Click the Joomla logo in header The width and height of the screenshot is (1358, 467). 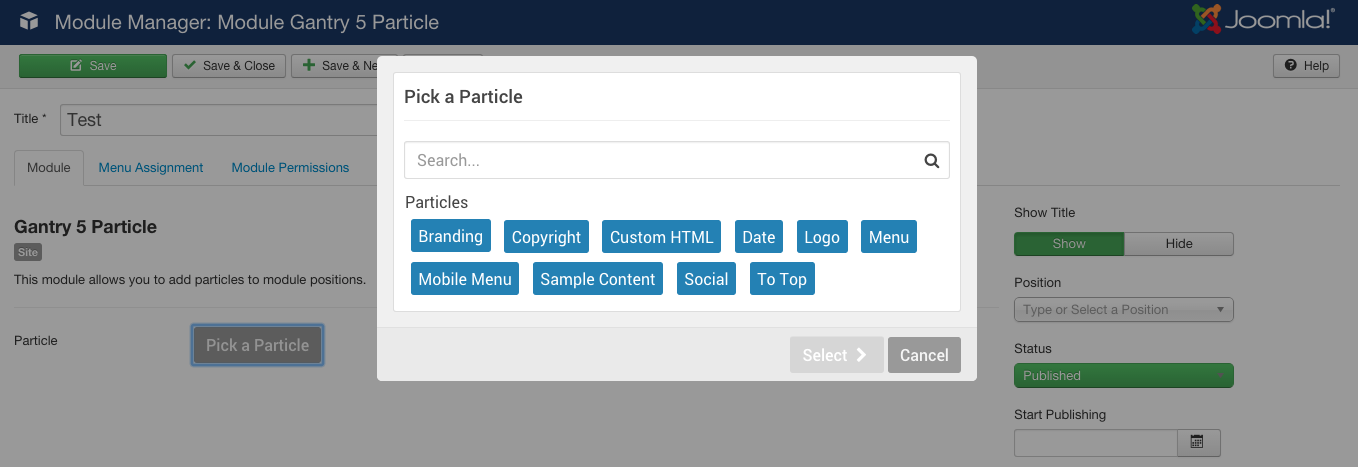coord(1263,20)
